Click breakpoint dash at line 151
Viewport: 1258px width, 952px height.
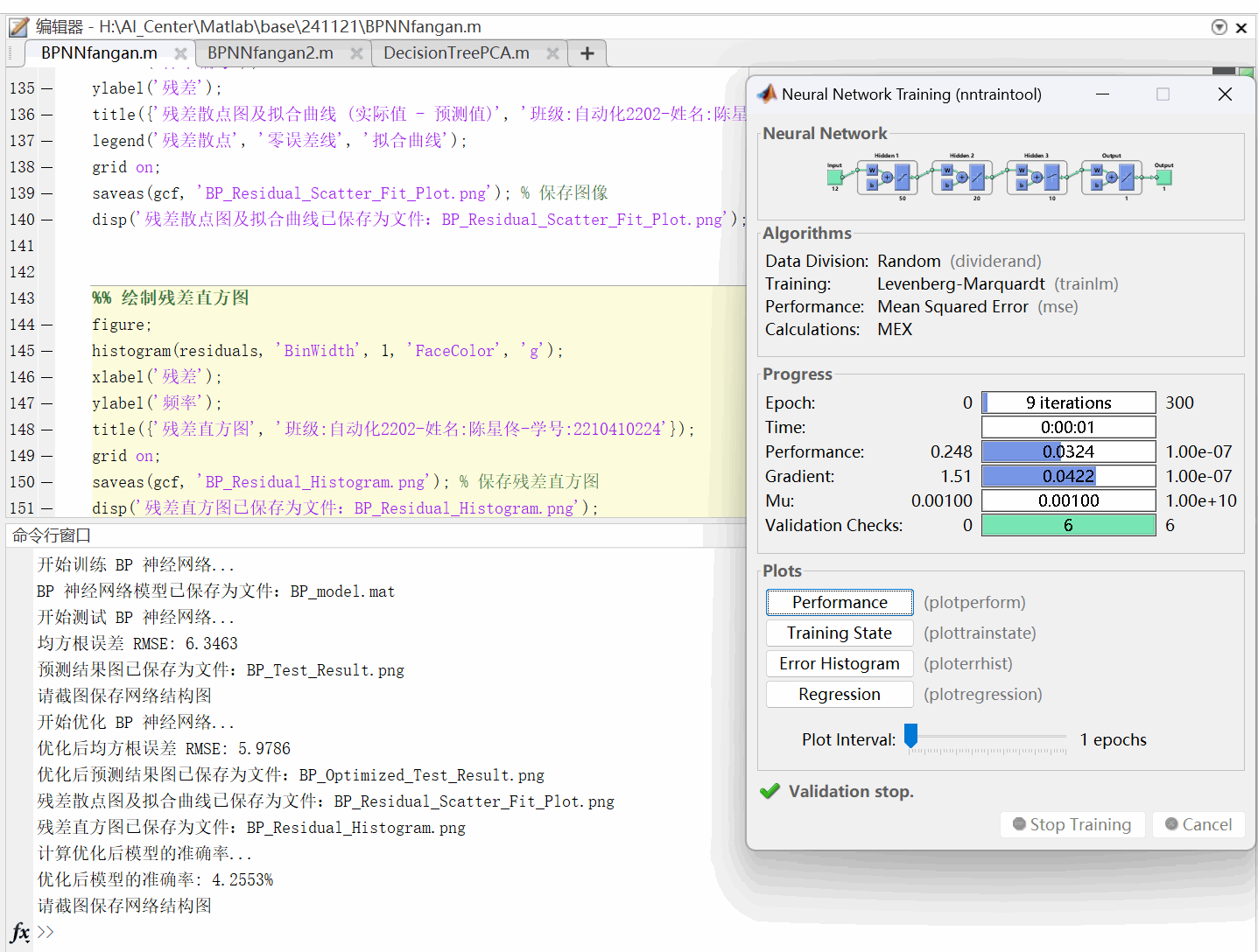click(46, 508)
